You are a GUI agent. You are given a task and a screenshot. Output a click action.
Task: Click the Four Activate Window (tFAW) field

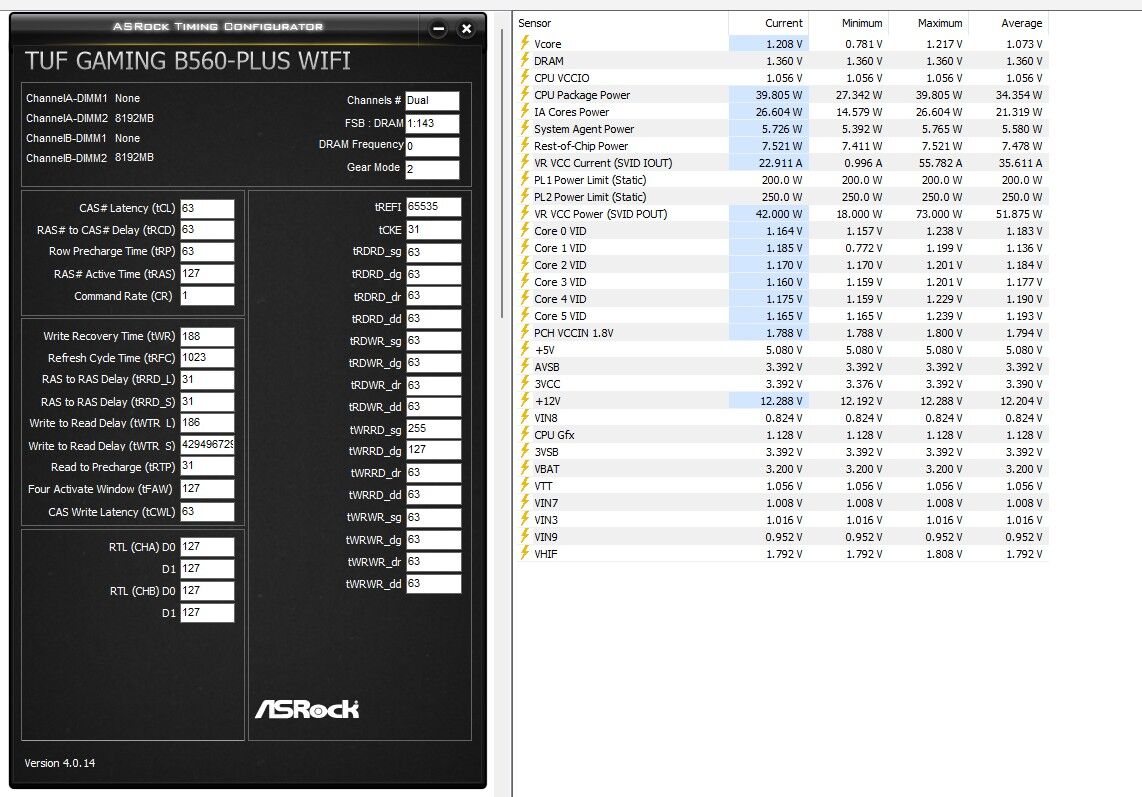(208, 489)
